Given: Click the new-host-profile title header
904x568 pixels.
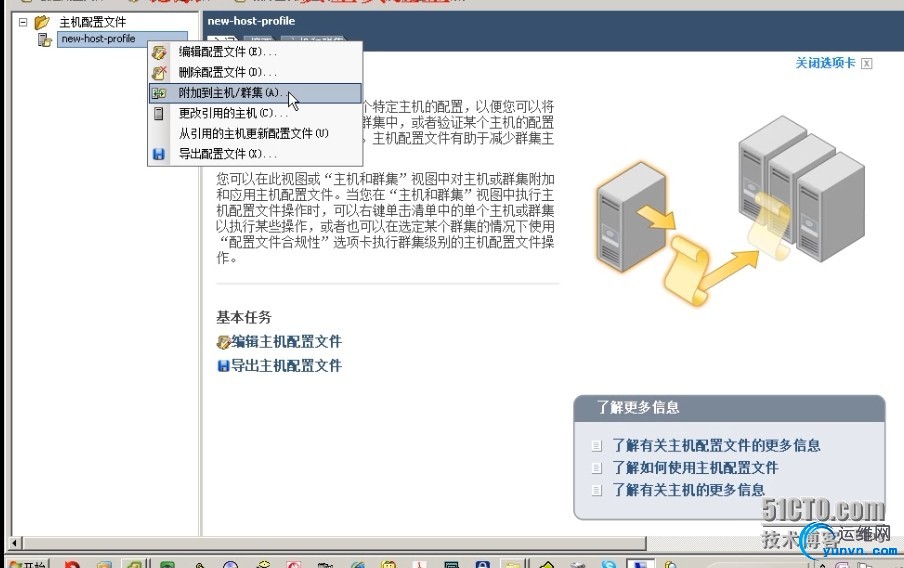Looking at the screenshot, I should point(251,21).
